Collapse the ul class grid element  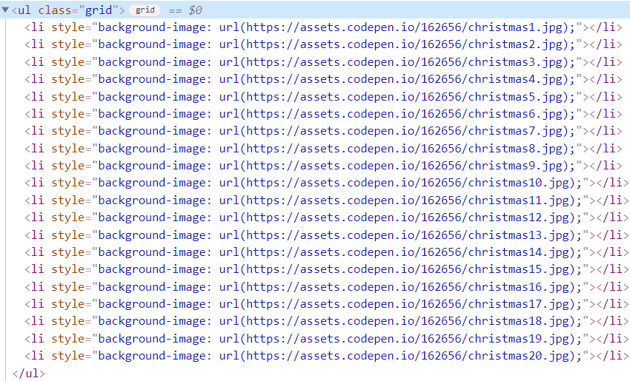[x=5, y=10]
